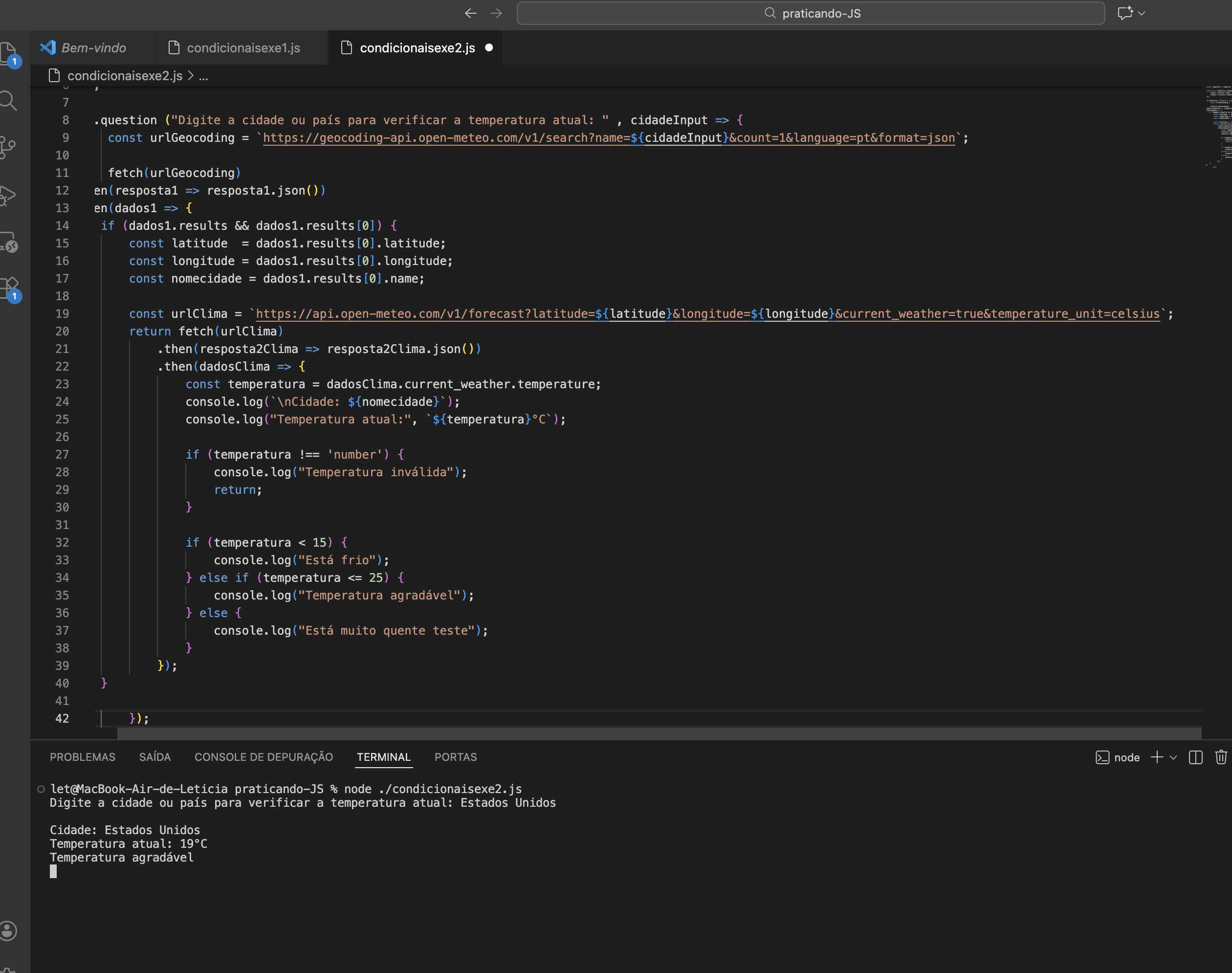The height and width of the screenshot is (973, 1232).
Task: Click the trash icon to kill terminal
Action: pyautogui.click(x=1221, y=757)
